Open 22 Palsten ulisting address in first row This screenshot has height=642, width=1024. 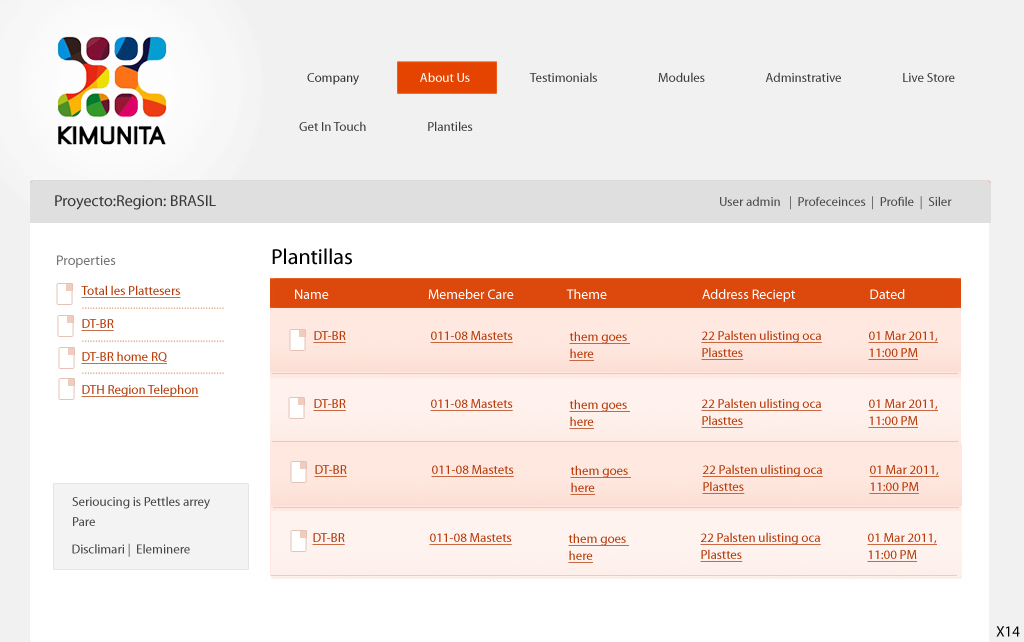pos(761,344)
